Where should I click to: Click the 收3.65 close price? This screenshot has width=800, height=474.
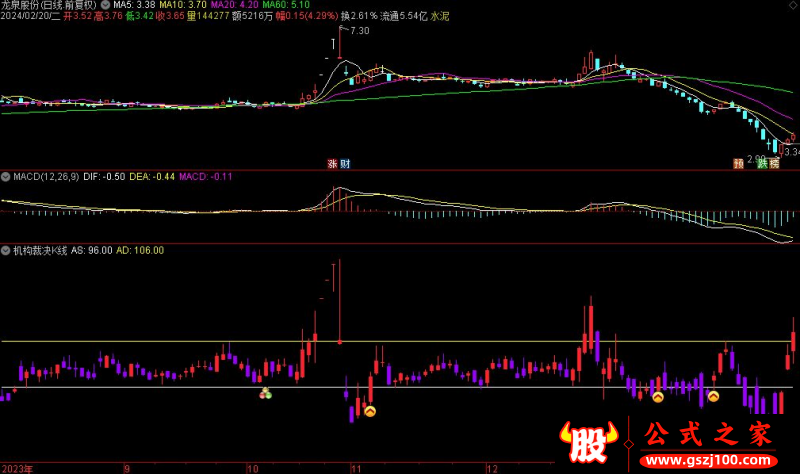pos(170,16)
